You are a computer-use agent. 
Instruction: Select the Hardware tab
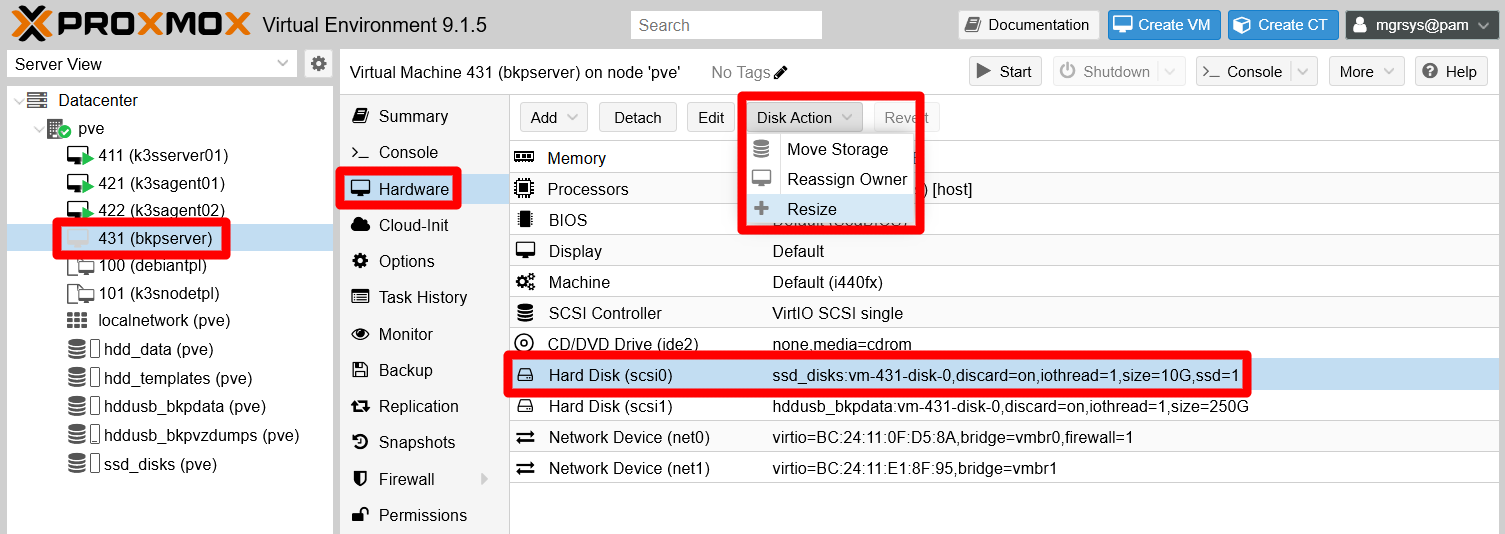(x=425, y=189)
